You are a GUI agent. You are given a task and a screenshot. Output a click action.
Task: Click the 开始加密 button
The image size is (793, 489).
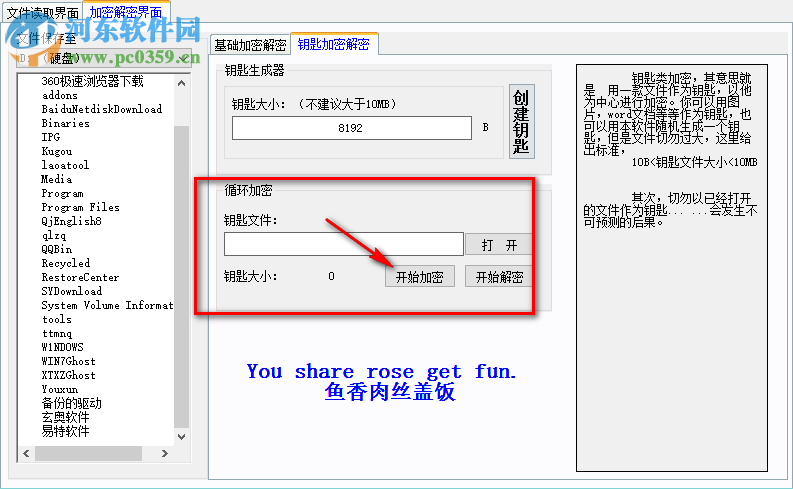tap(419, 277)
